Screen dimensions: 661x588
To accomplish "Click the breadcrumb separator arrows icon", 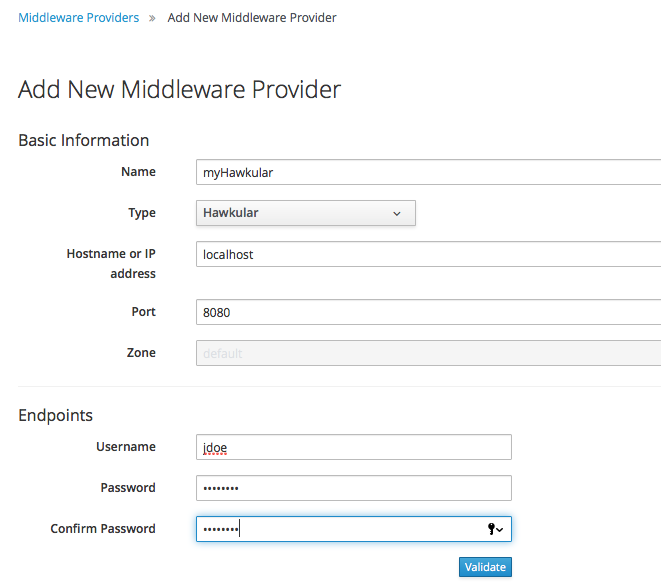I will click(x=152, y=18).
